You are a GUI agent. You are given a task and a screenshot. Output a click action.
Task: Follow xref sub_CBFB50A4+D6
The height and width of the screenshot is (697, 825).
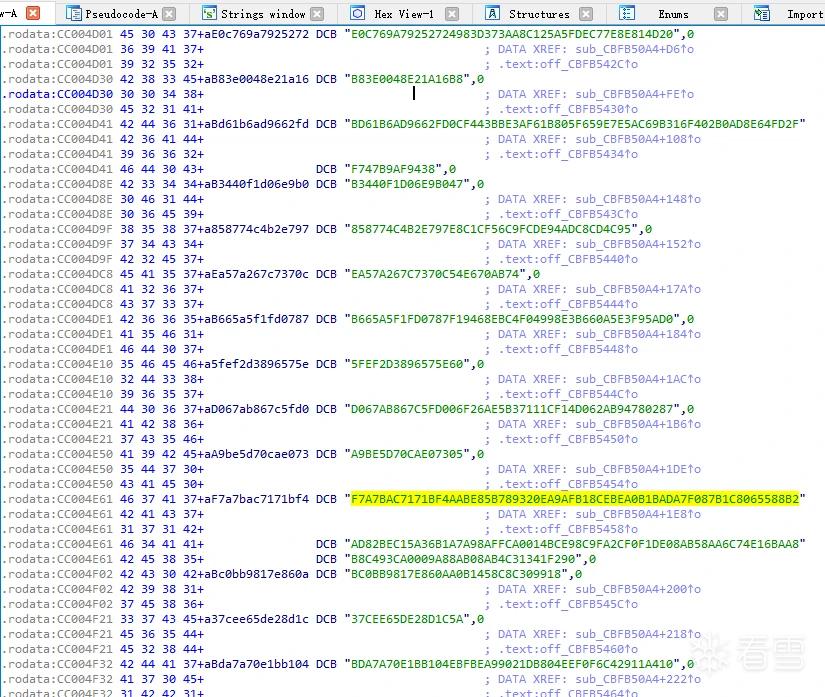point(635,49)
